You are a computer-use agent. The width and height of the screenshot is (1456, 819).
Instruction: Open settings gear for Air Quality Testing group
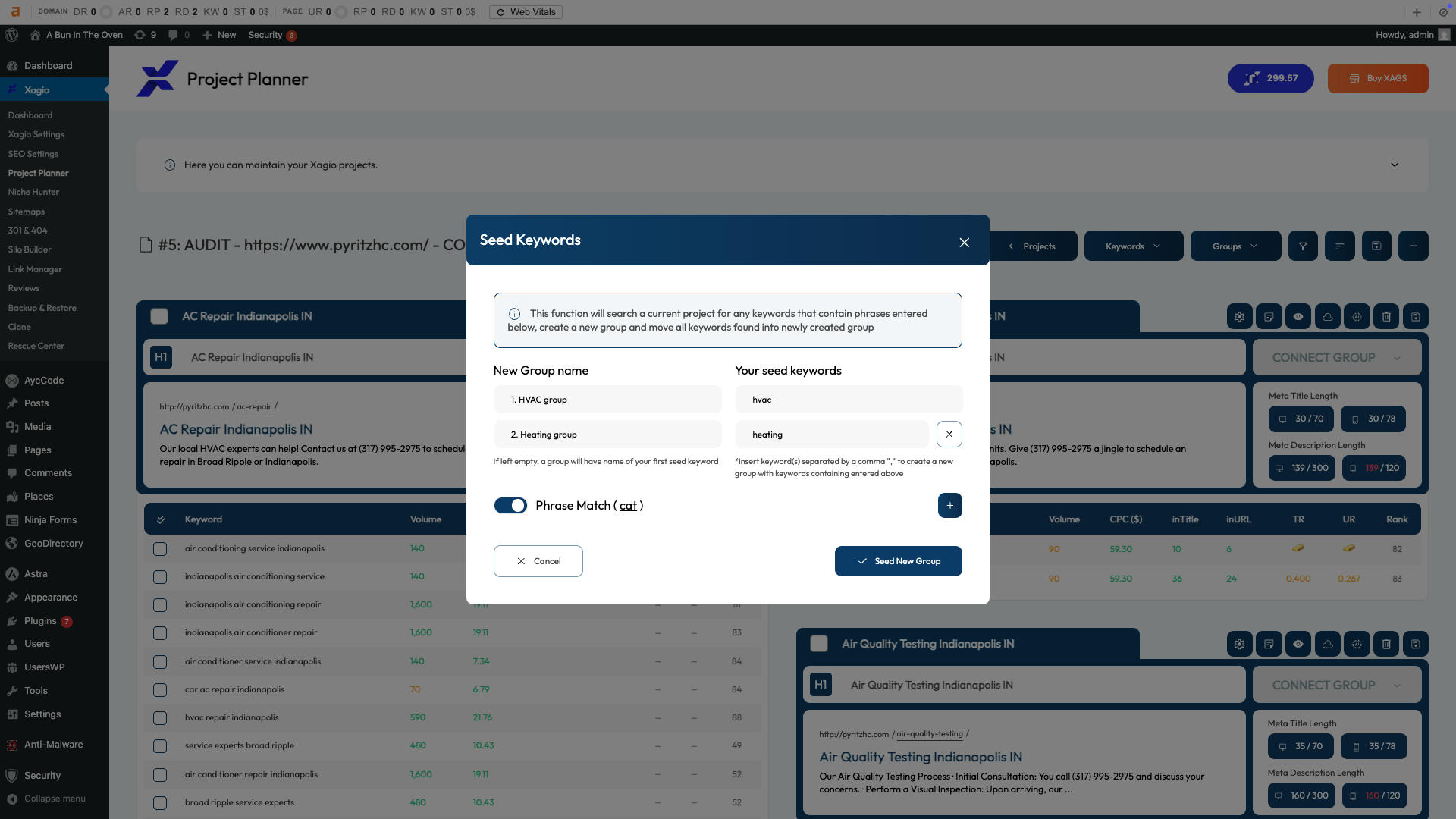[x=1239, y=645]
